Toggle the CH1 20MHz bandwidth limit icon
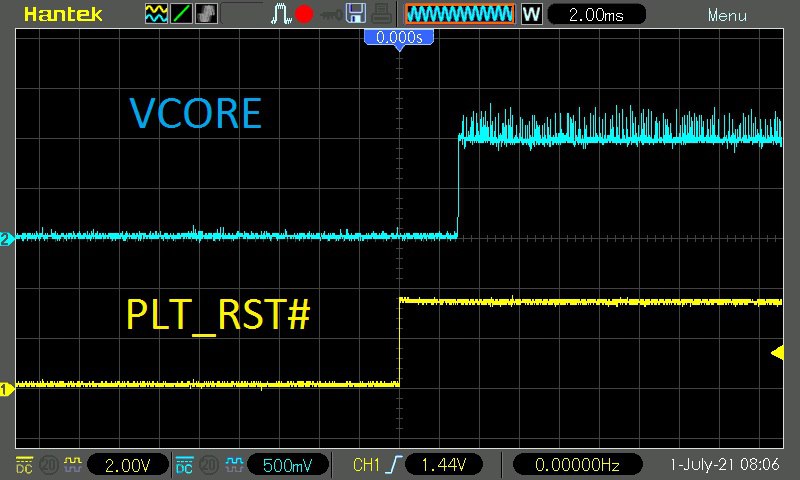The height and width of the screenshot is (480, 800). [x=48, y=465]
